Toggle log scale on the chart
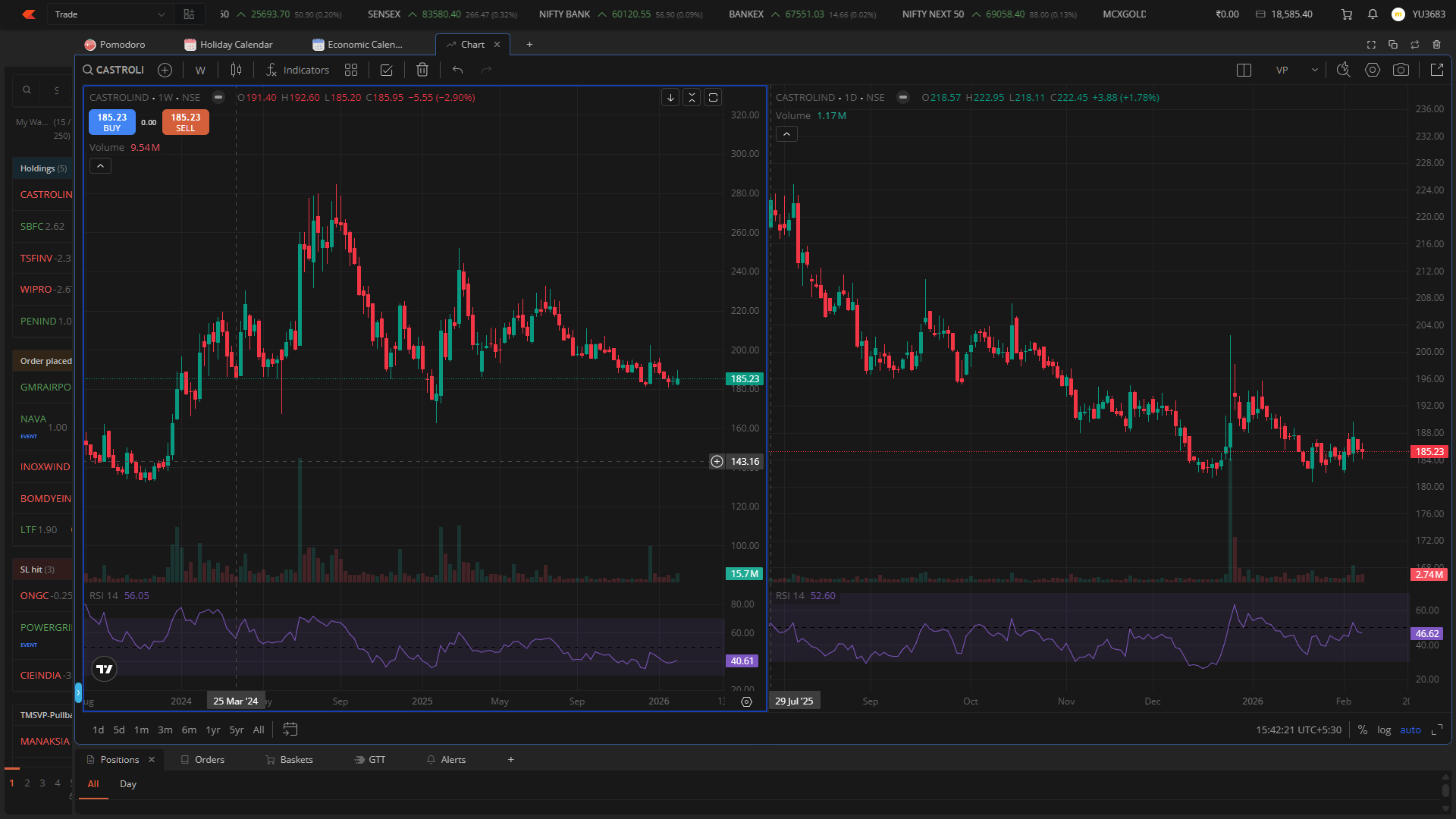1456x819 pixels. (x=1384, y=730)
